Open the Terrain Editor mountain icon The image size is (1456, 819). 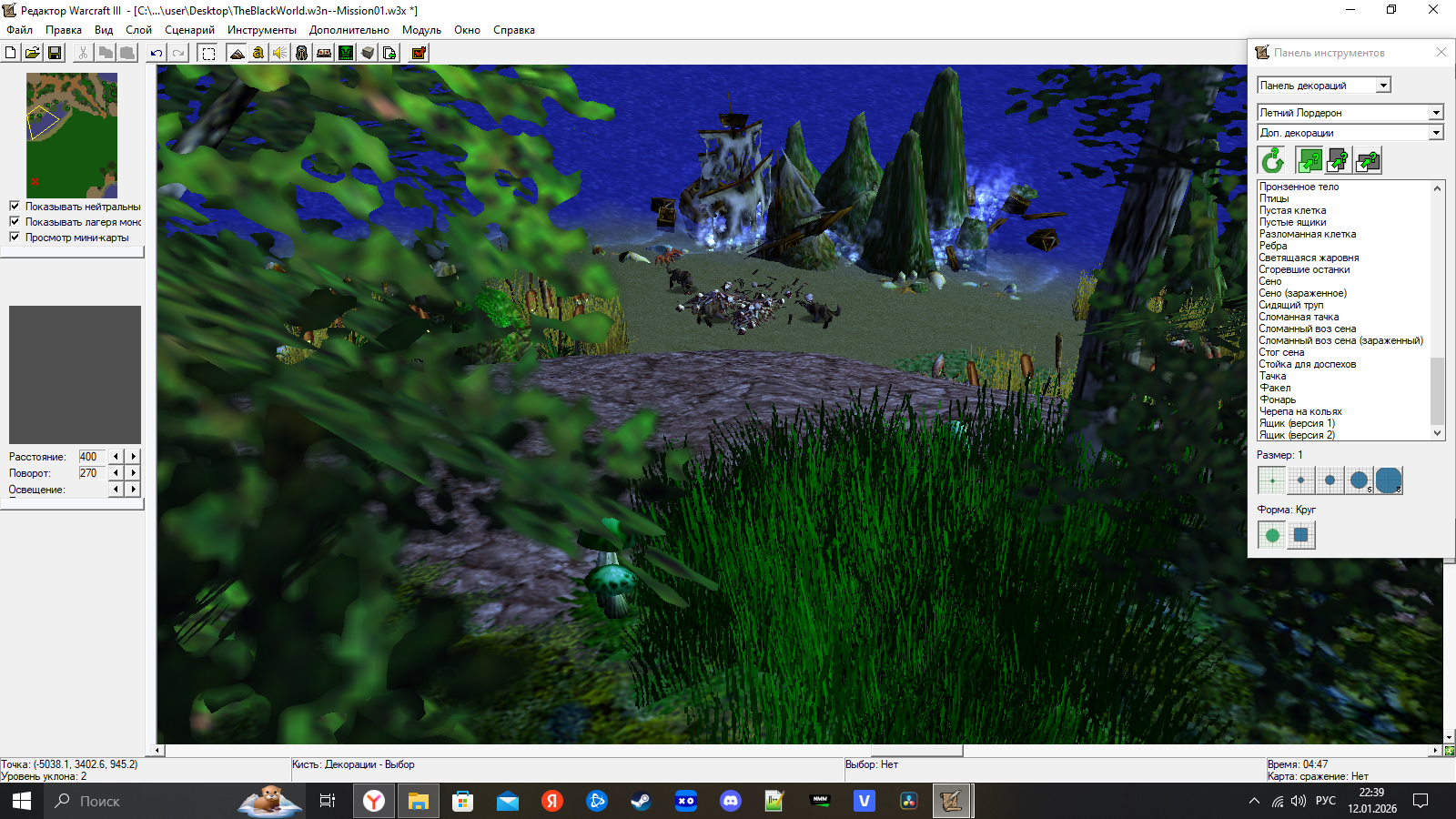coord(237,53)
